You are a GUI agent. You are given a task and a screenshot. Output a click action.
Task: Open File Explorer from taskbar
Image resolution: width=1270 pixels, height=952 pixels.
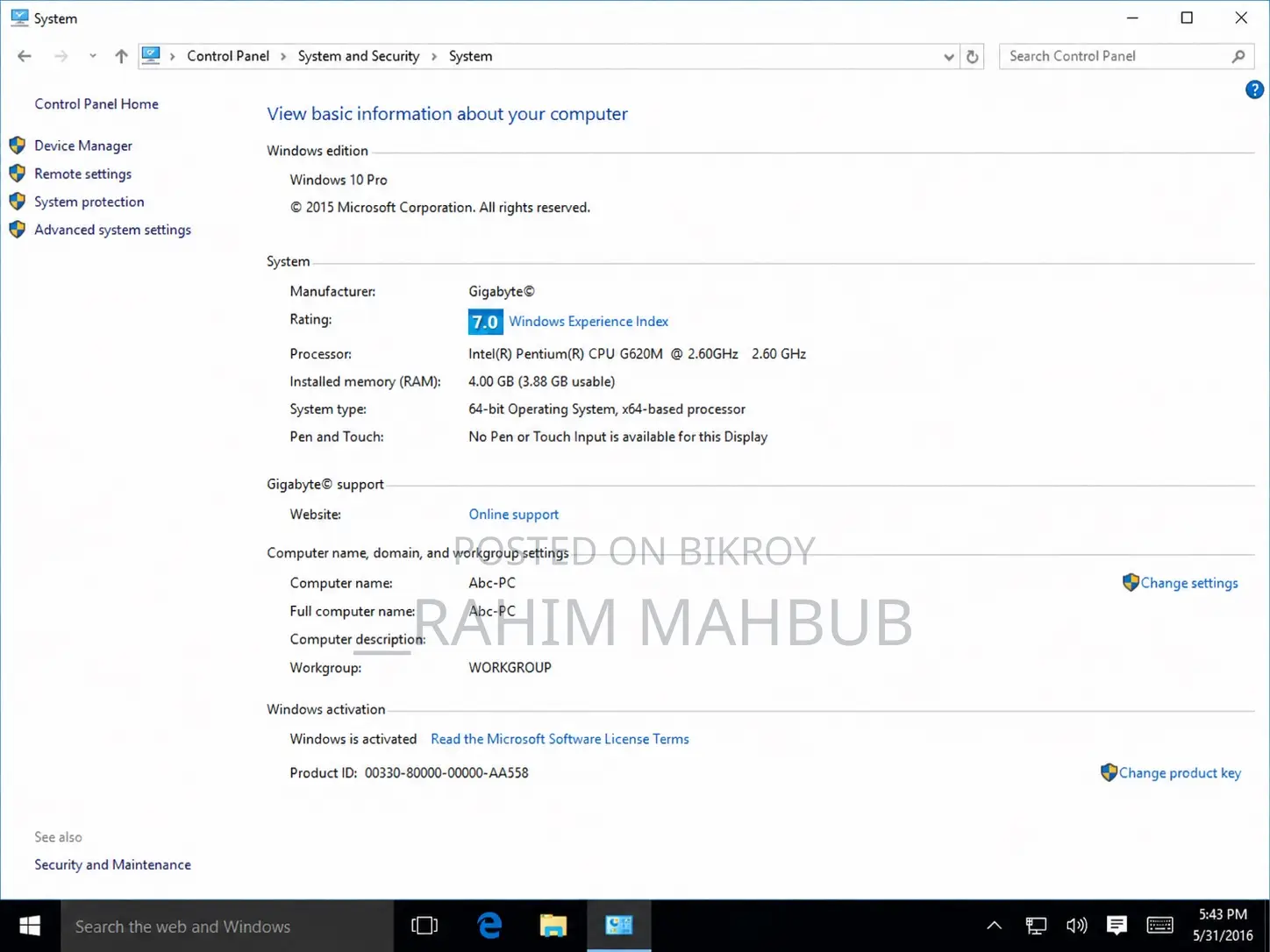pyautogui.click(x=553, y=926)
